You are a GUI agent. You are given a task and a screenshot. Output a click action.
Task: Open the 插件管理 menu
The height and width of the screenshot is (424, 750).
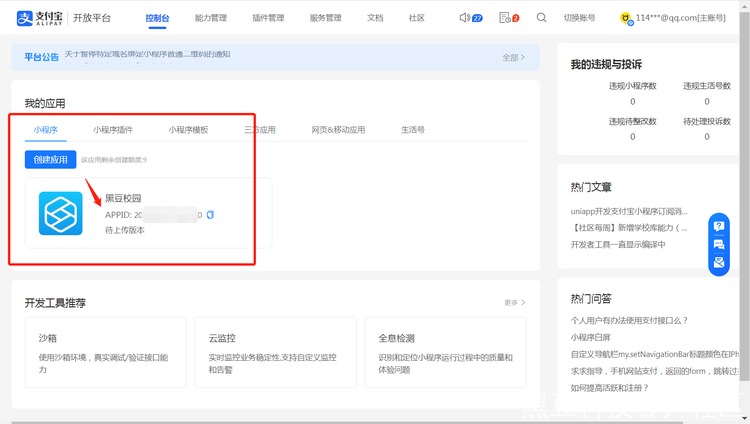coord(268,18)
